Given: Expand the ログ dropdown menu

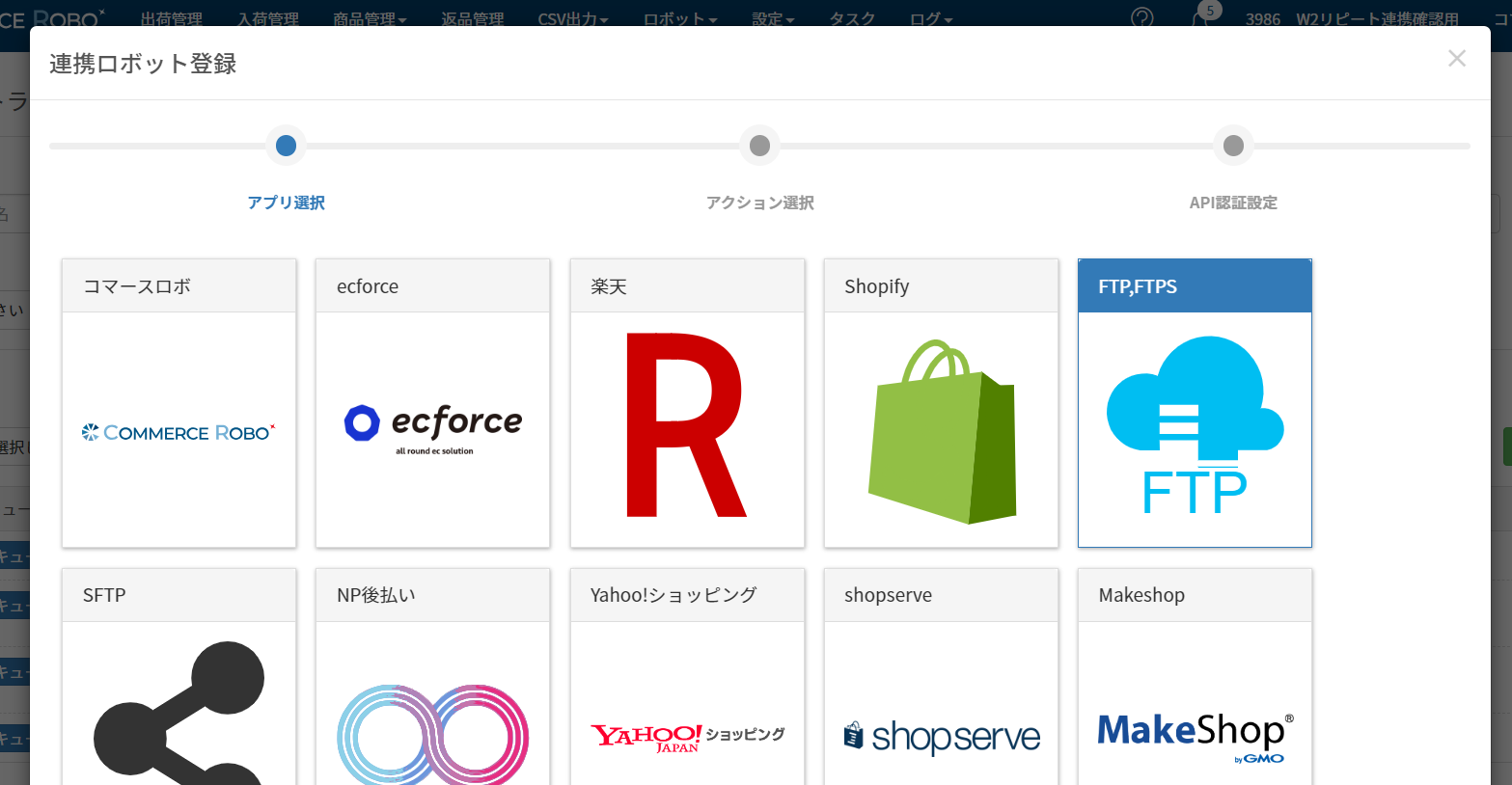Looking at the screenshot, I should click(x=931, y=19).
